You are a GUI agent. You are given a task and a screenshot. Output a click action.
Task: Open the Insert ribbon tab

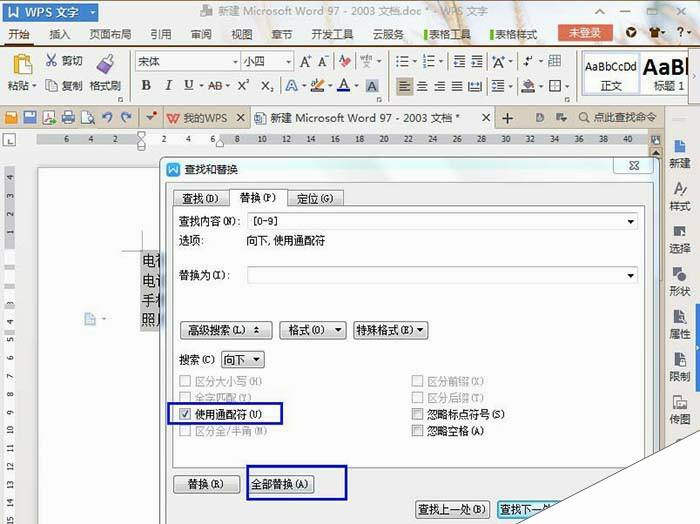point(59,34)
